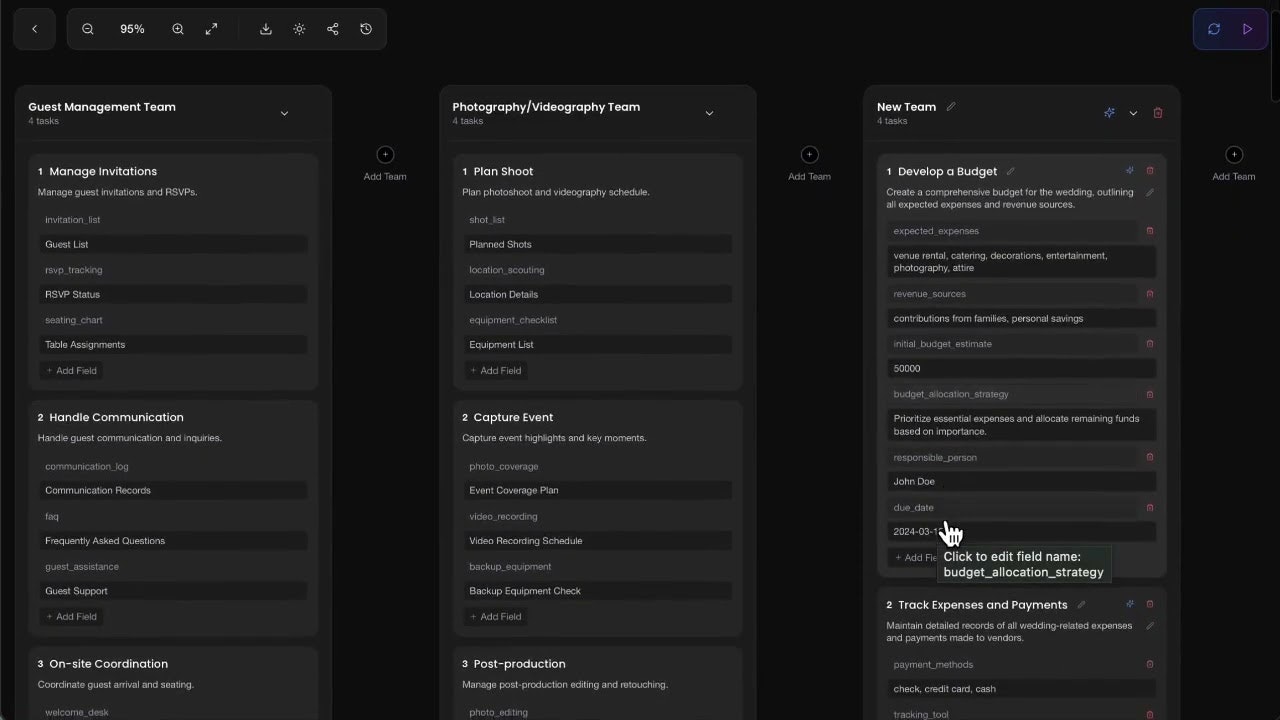This screenshot has width=1280, height=720.
Task: Zoom in with the plus magnifier
Action: click(x=178, y=29)
